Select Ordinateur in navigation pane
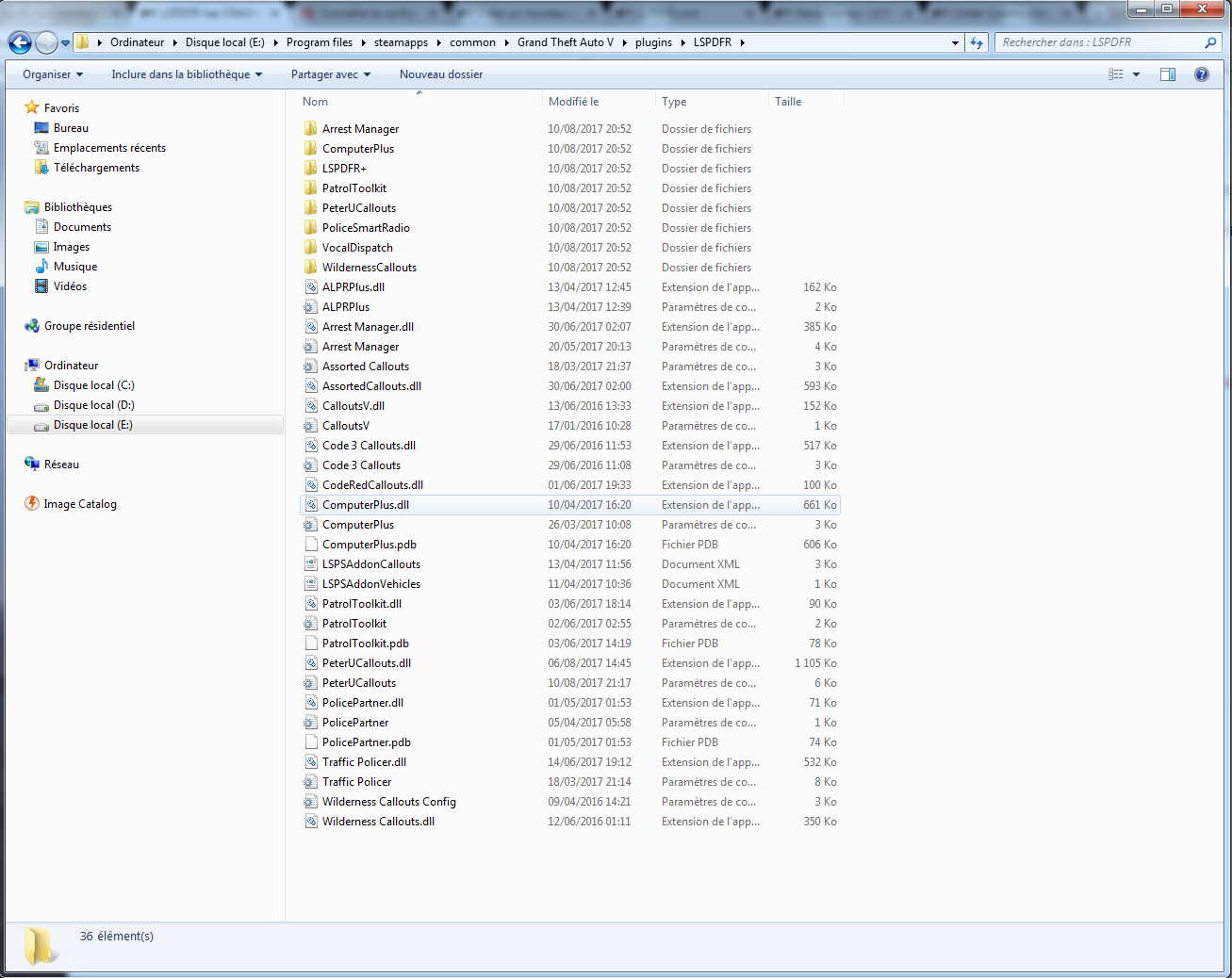The height and width of the screenshot is (978, 1232). pyautogui.click(x=71, y=366)
